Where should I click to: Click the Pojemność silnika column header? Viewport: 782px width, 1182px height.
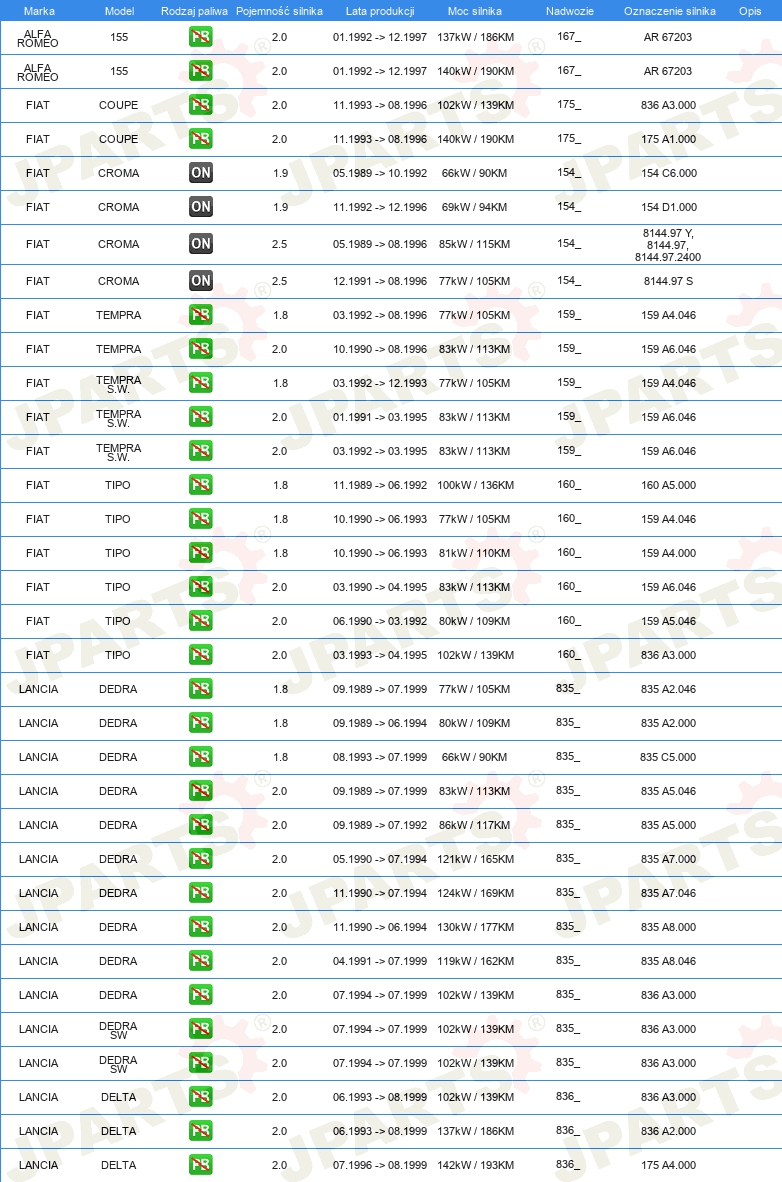click(x=279, y=11)
